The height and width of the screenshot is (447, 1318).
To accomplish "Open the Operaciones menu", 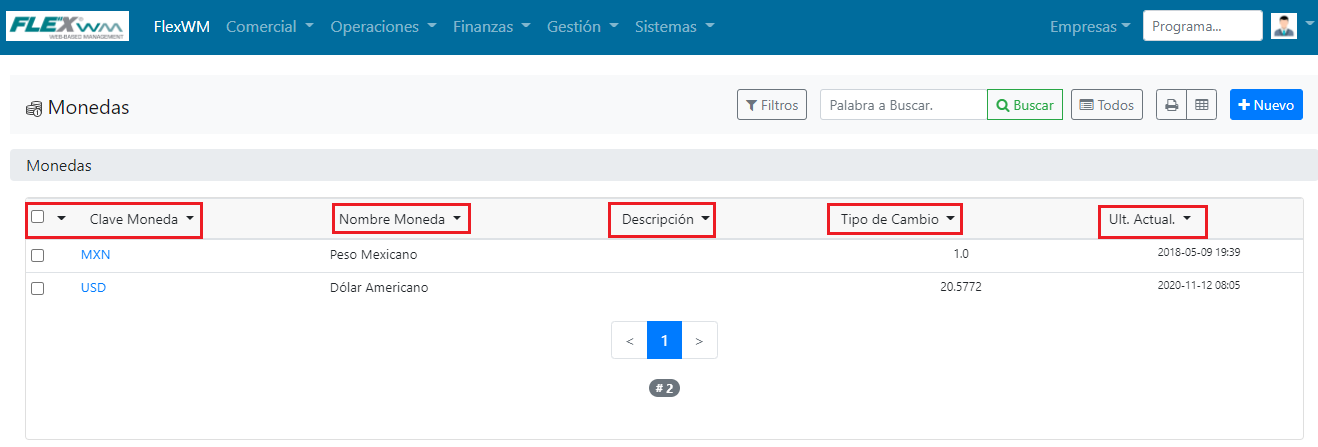I will (383, 27).
